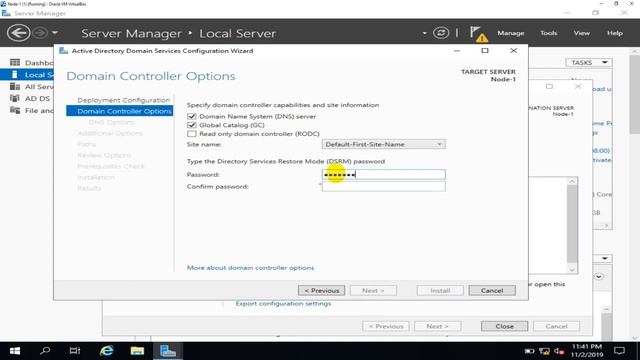
Task: Click the Server Manager back arrow
Action: click(18, 33)
